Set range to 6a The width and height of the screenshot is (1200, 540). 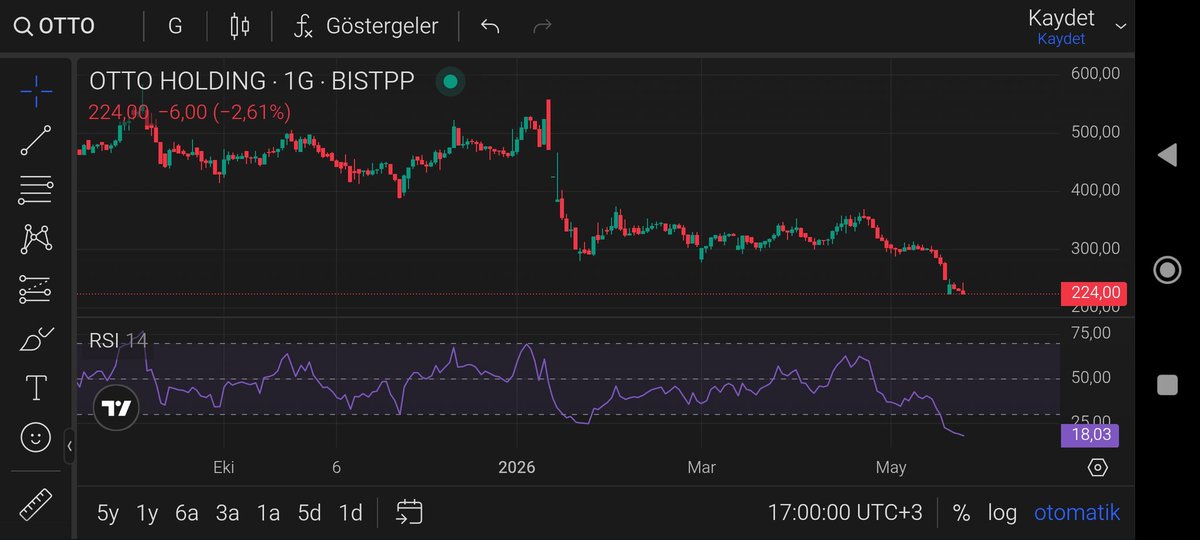tap(187, 513)
